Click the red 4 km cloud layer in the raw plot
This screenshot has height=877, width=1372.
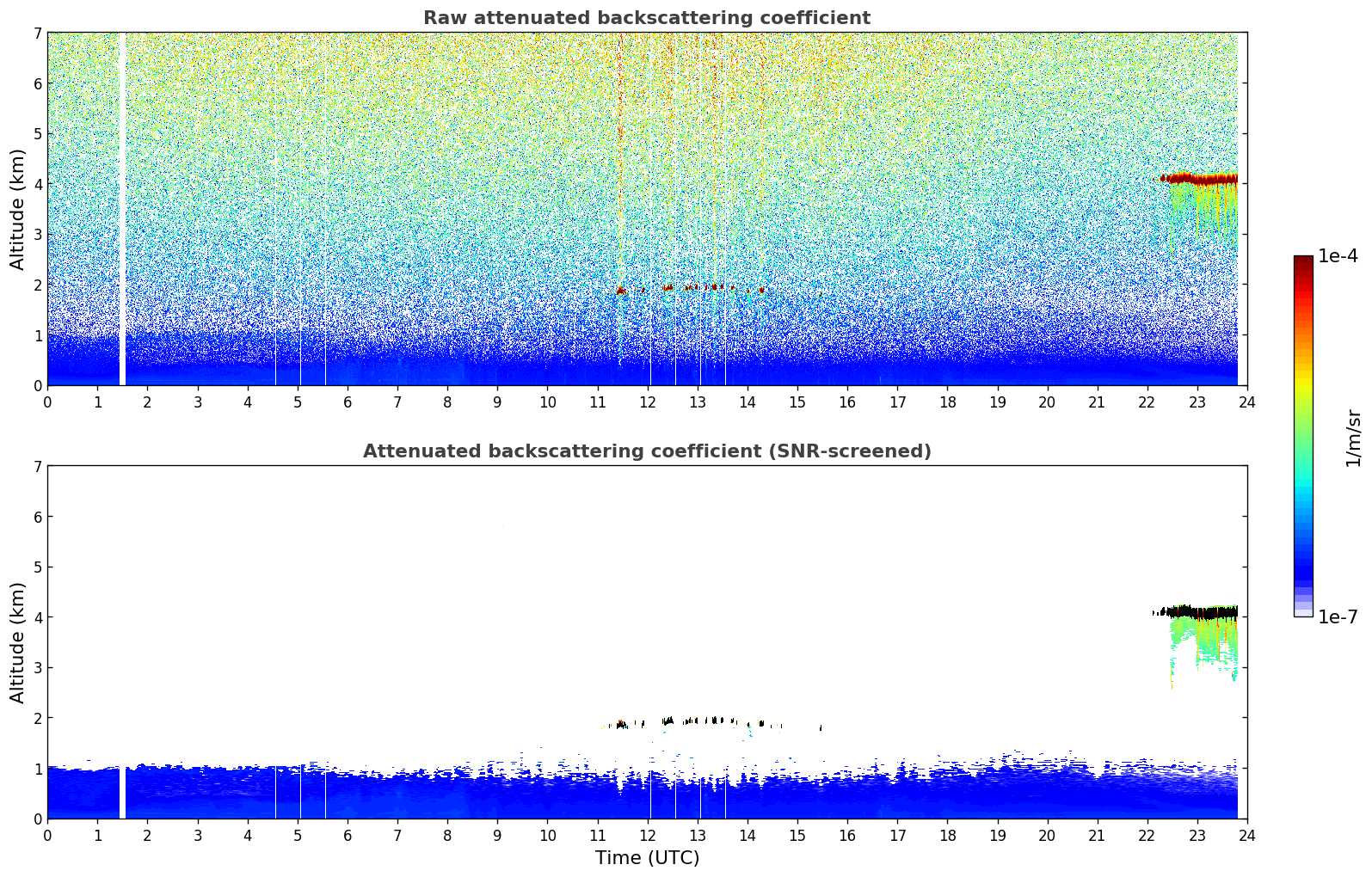tap(1199, 179)
